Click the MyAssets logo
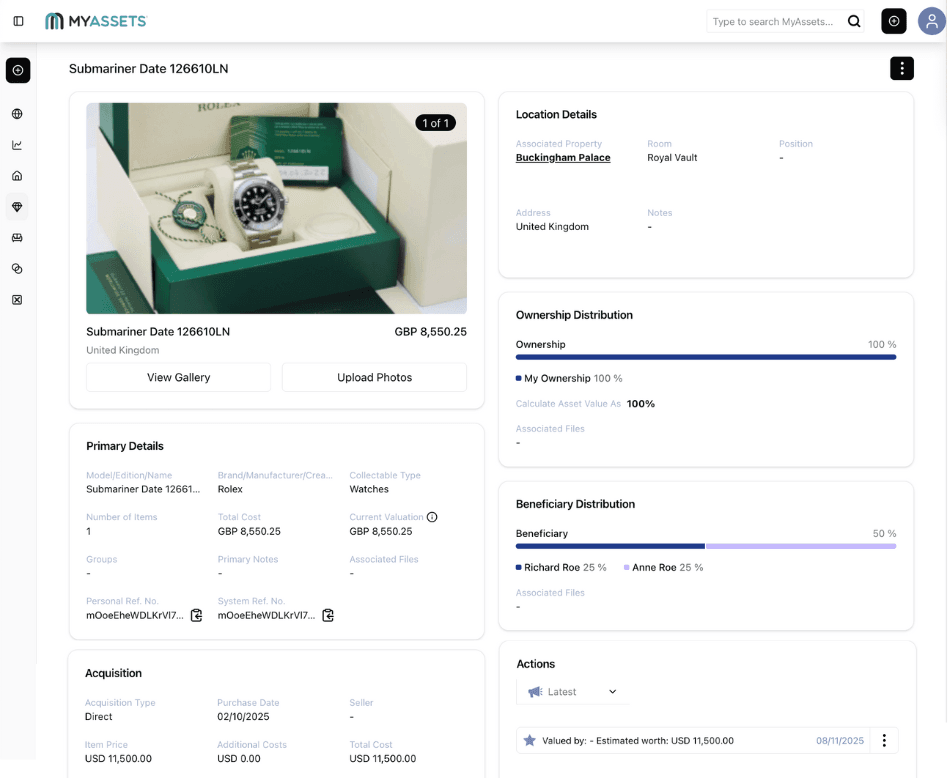This screenshot has height=778, width=952. pyautogui.click(x=96, y=21)
